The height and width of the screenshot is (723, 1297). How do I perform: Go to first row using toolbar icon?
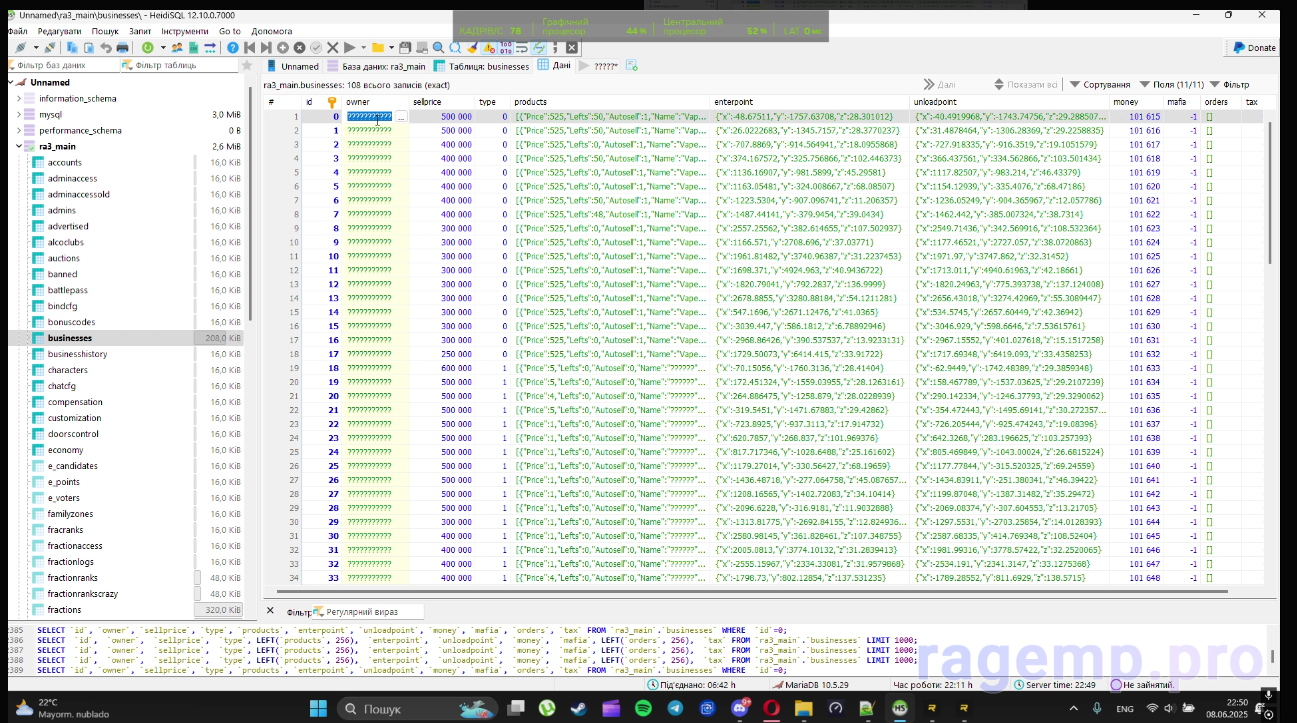coord(251,47)
